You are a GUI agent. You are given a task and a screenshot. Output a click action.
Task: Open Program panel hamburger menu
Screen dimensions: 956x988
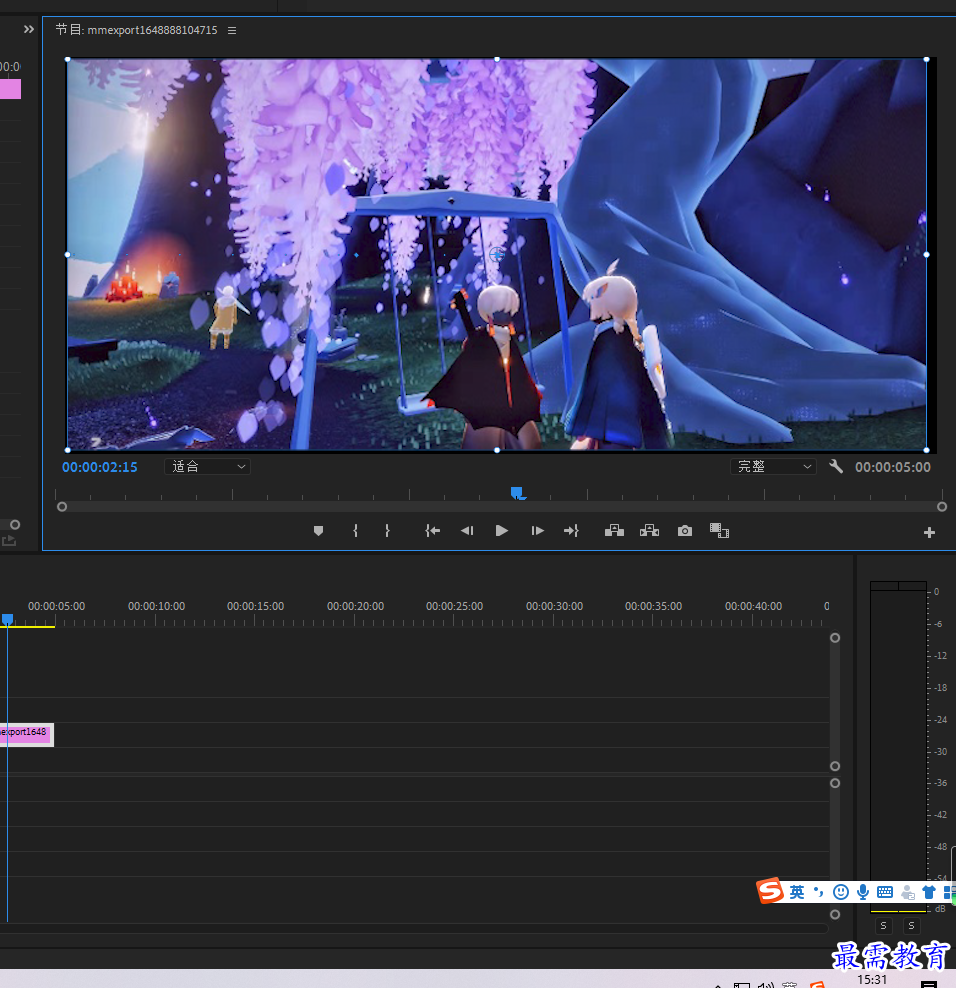(x=232, y=30)
